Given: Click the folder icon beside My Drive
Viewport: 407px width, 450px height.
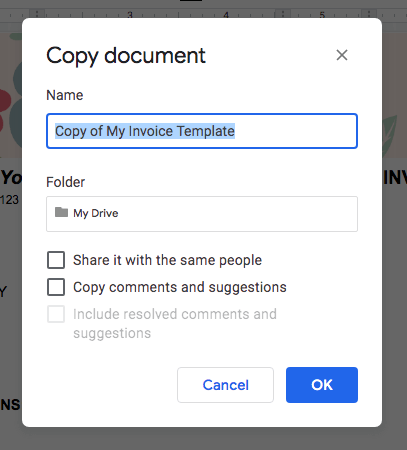Looking at the screenshot, I should (61, 212).
